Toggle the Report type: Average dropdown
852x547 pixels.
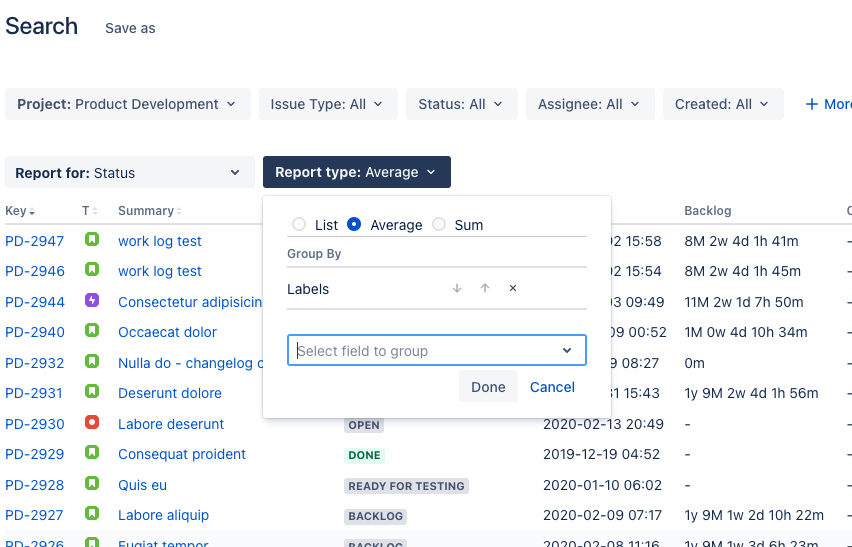pyautogui.click(x=357, y=172)
